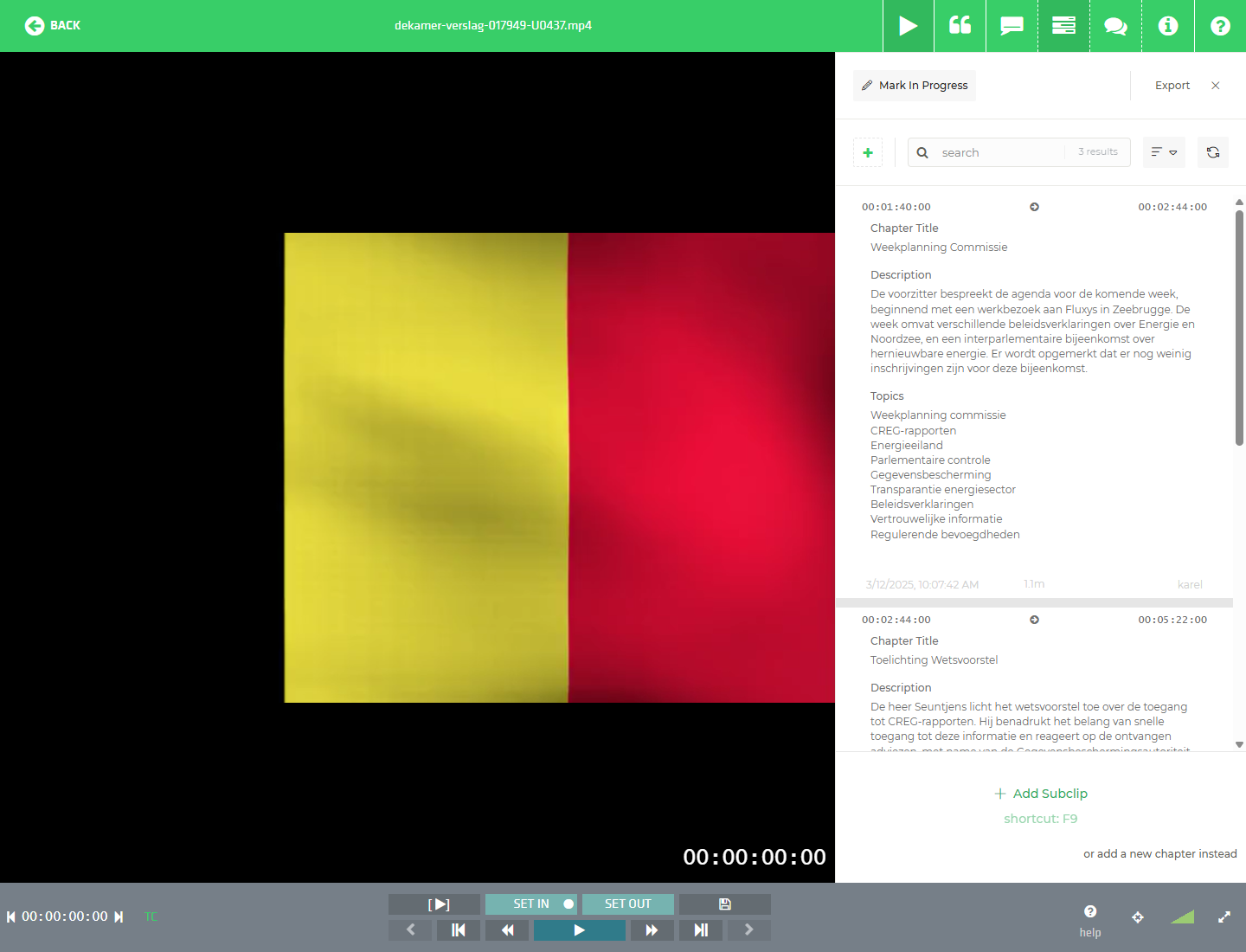
Task: Click timestamp 3/12/2025, 10:07:42 AM
Action: click(x=922, y=585)
